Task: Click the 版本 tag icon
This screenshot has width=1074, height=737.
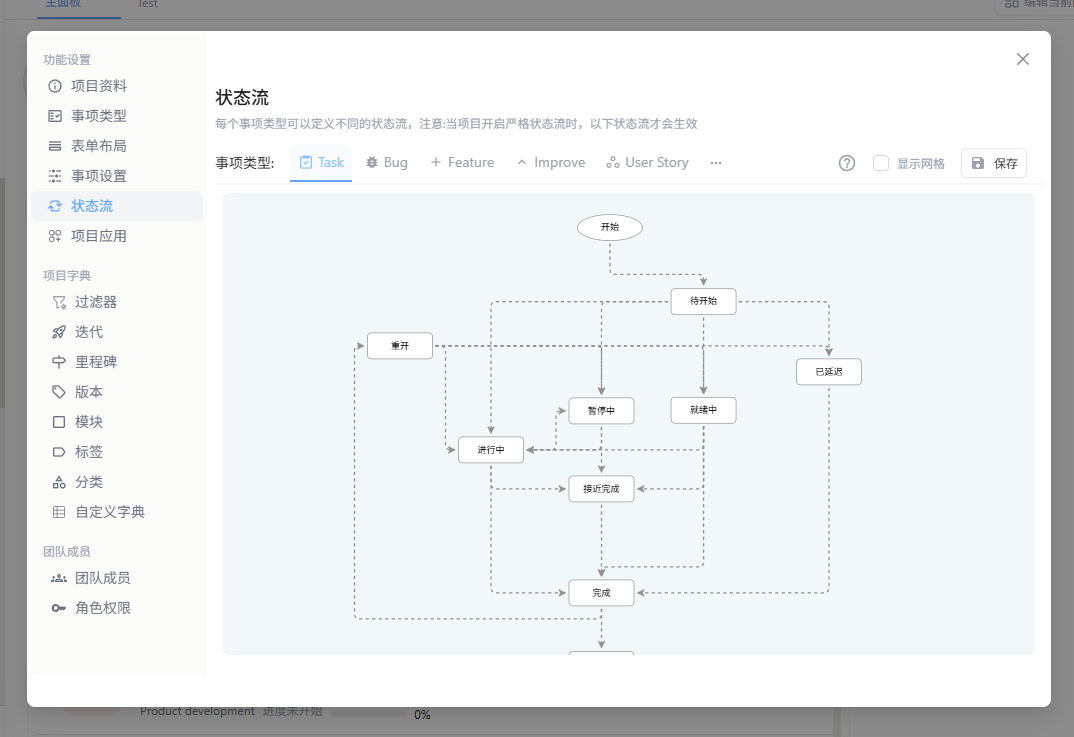Action: click(59, 392)
